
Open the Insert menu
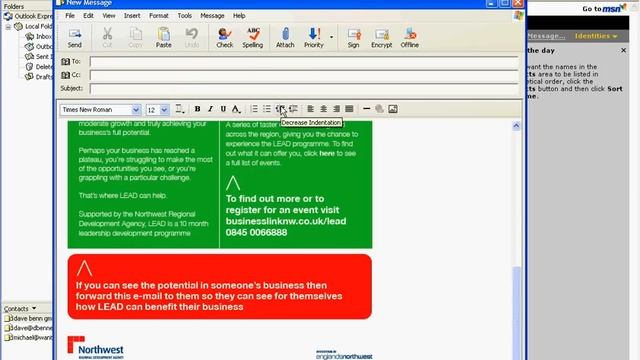coord(132,16)
